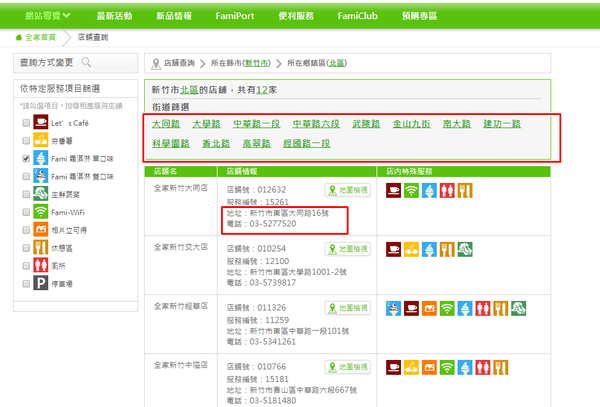600x407 pixels.
Task: Click the restroom icon in 全家新竹中瑞店 row
Action: [483, 367]
